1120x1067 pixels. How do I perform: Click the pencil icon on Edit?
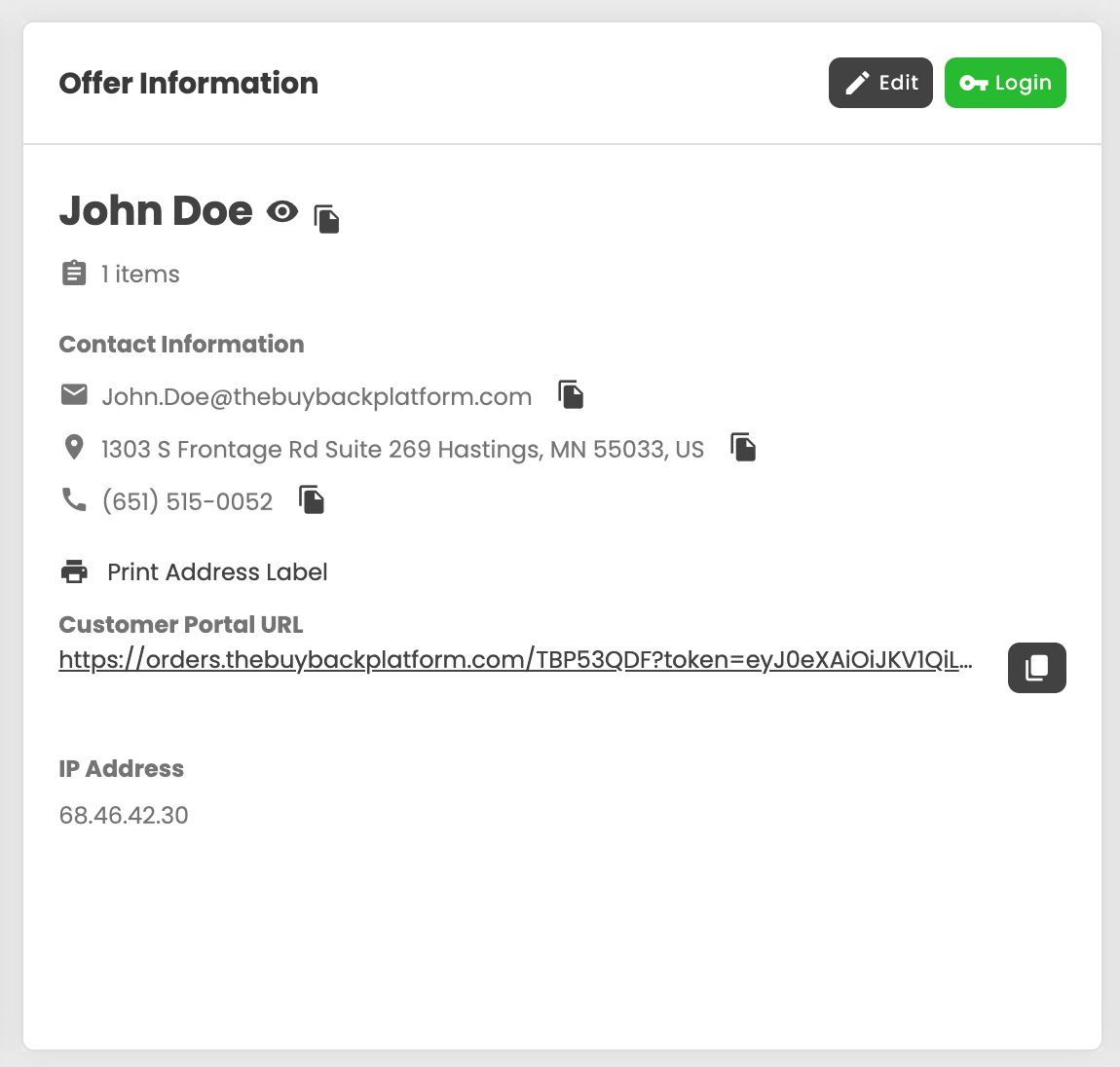[x=857, y=83]
